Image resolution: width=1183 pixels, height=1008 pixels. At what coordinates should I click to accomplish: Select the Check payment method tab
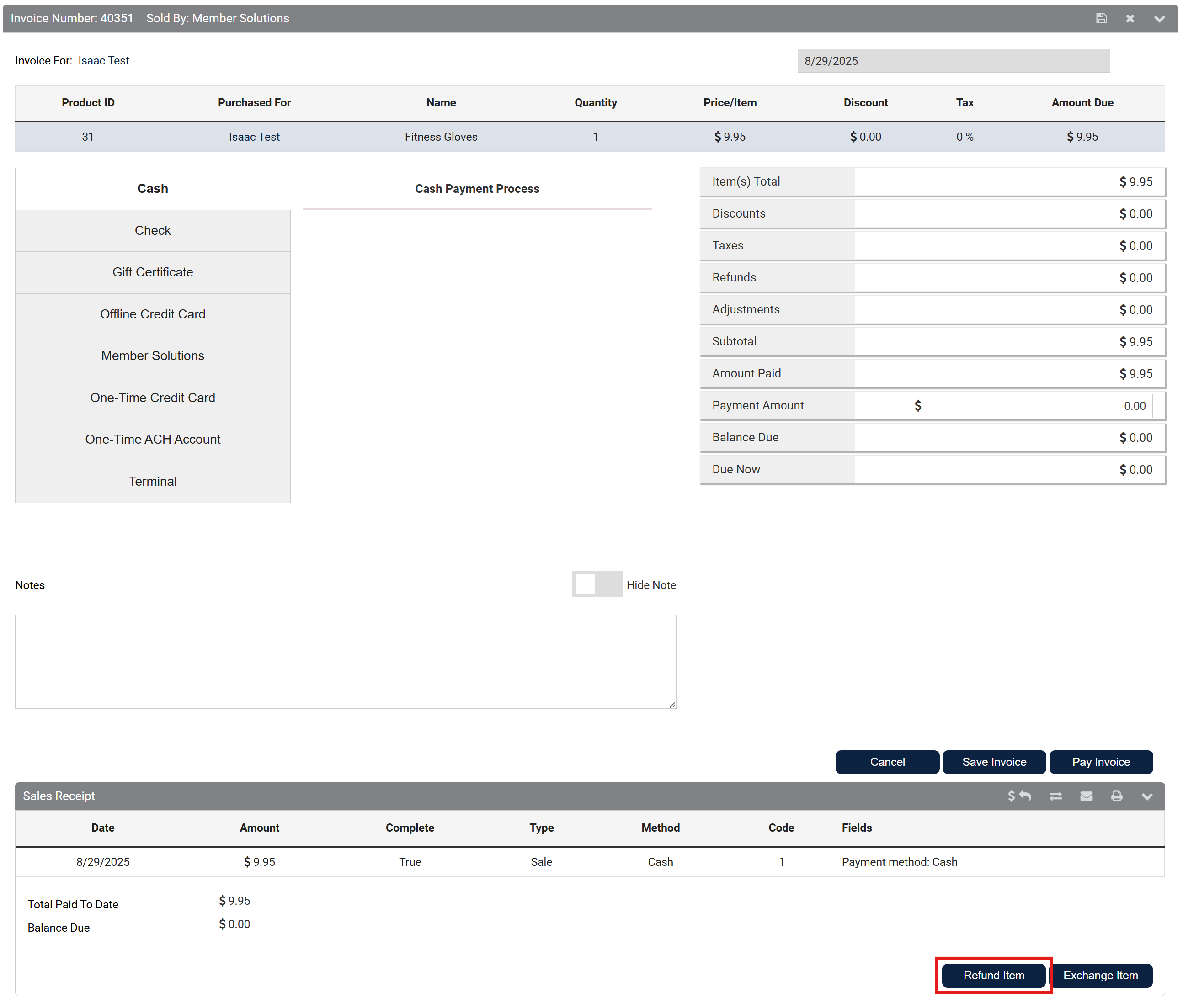[152, 231]
